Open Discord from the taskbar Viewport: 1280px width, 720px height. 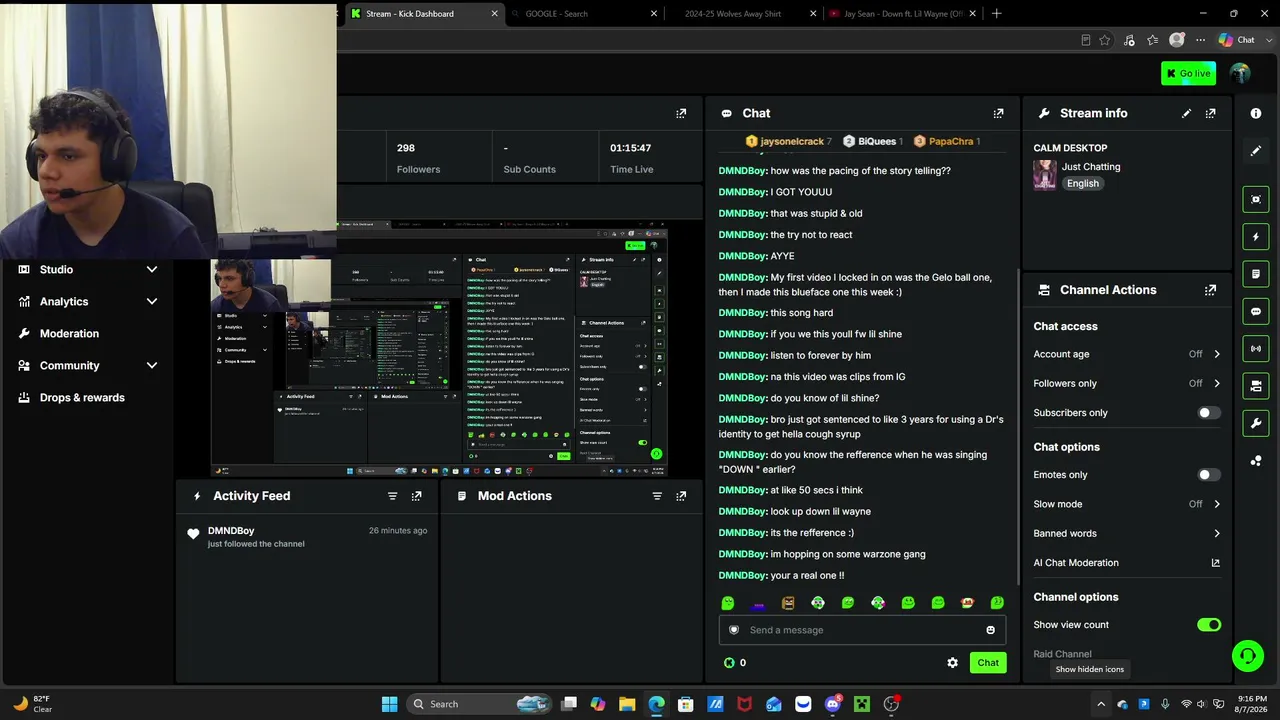click(832, 704)
